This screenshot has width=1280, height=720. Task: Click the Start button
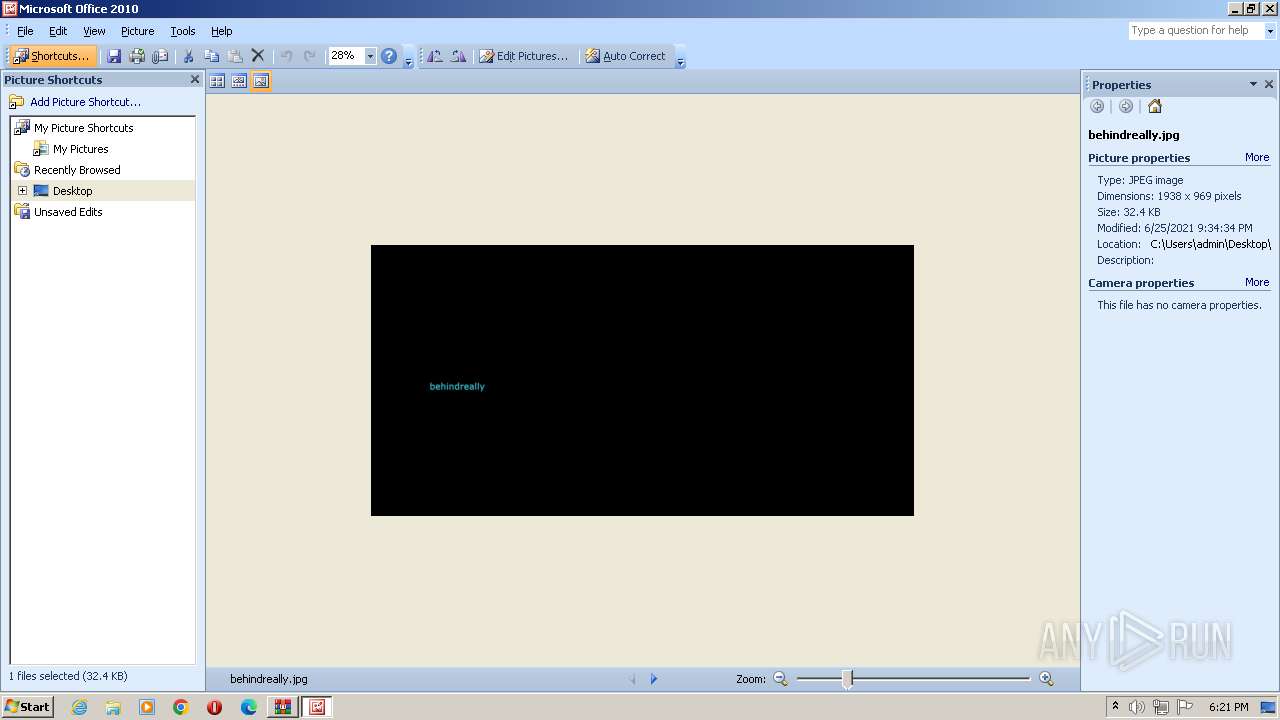(27, 707)
